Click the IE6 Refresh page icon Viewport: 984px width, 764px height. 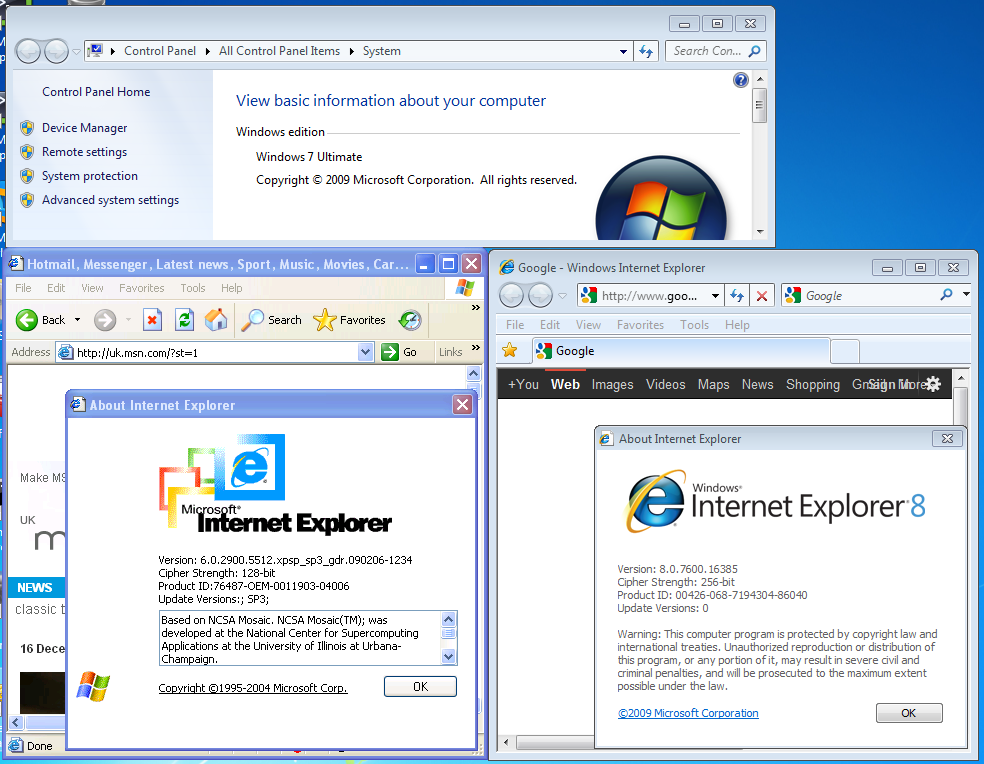(184, 320)
